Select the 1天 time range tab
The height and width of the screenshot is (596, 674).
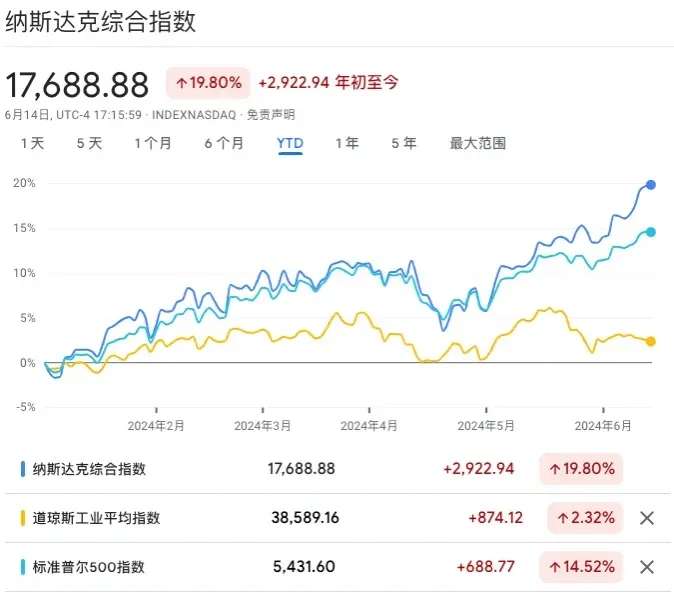click(33, 143)
